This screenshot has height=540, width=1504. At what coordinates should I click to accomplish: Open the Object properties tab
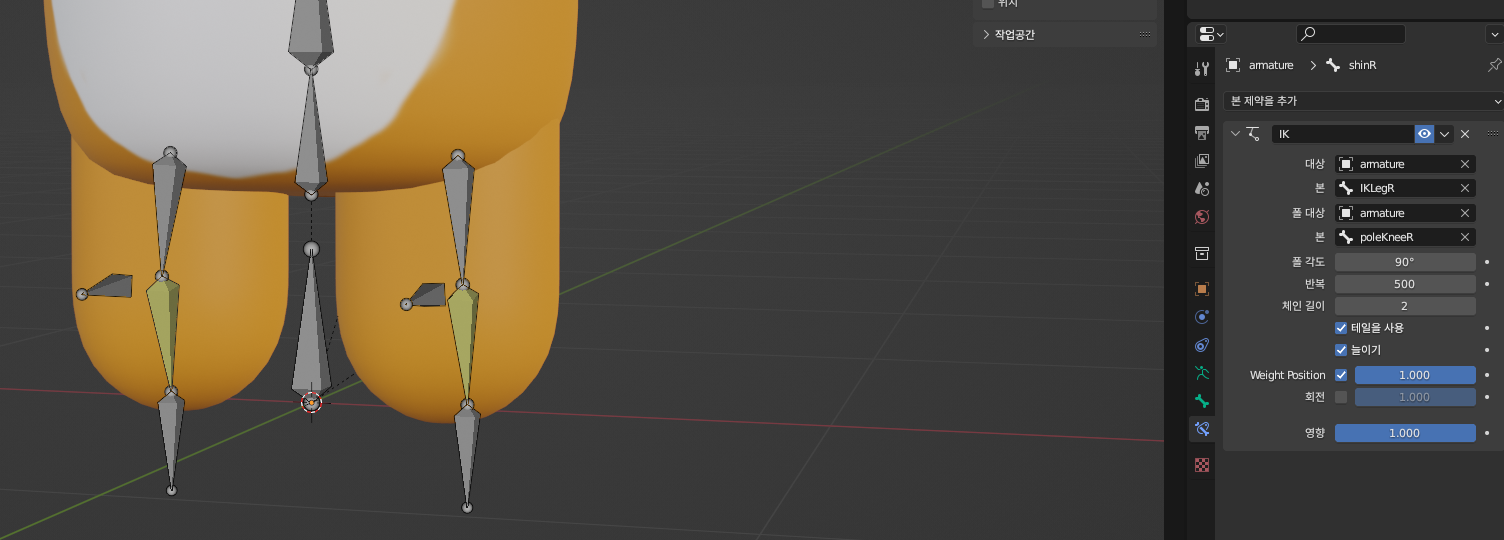pyautogui.click(x=1202, y=289)
